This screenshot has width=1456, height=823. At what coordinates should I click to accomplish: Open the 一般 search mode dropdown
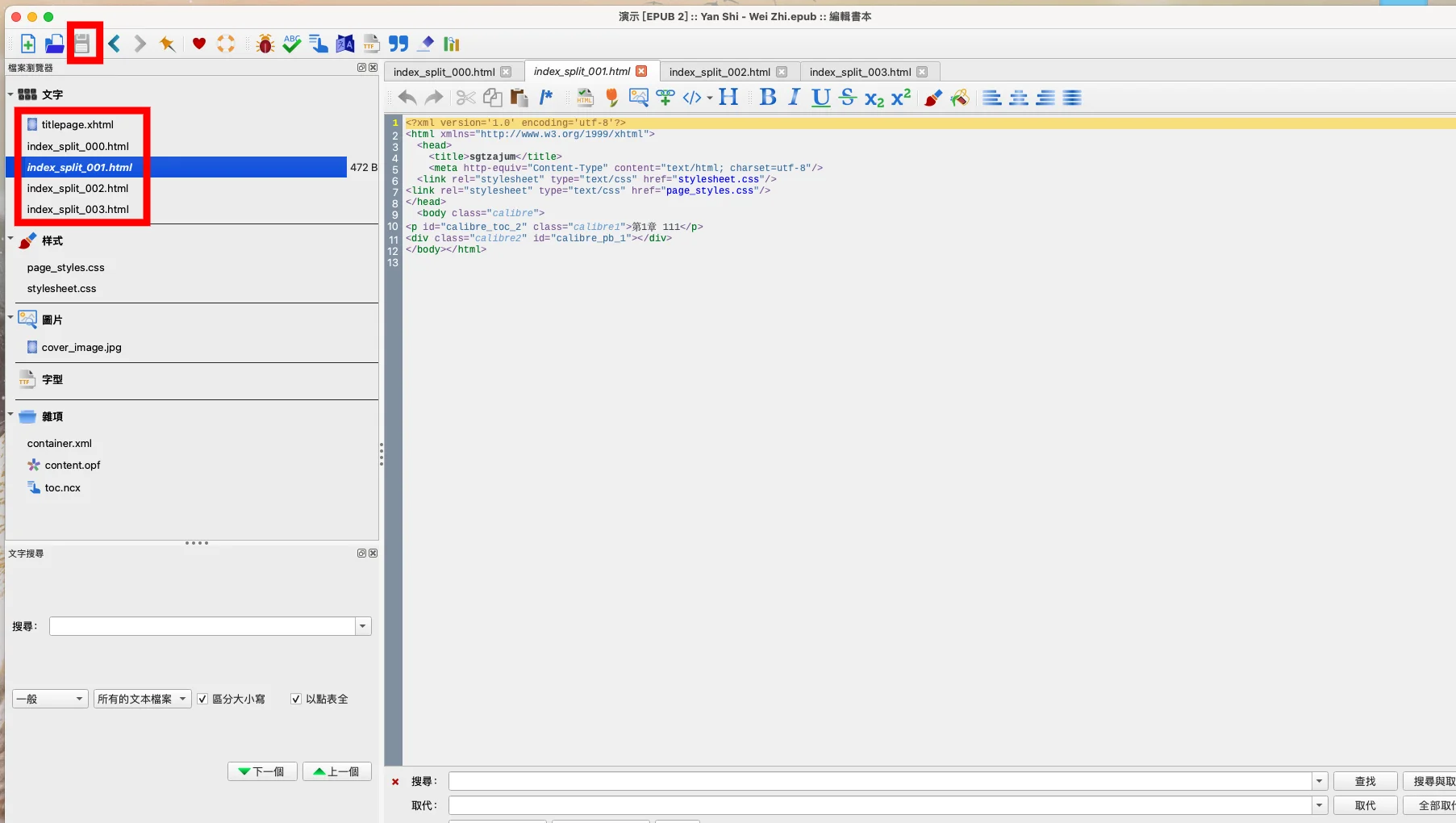pyautogui.click(x=50, y=699)
